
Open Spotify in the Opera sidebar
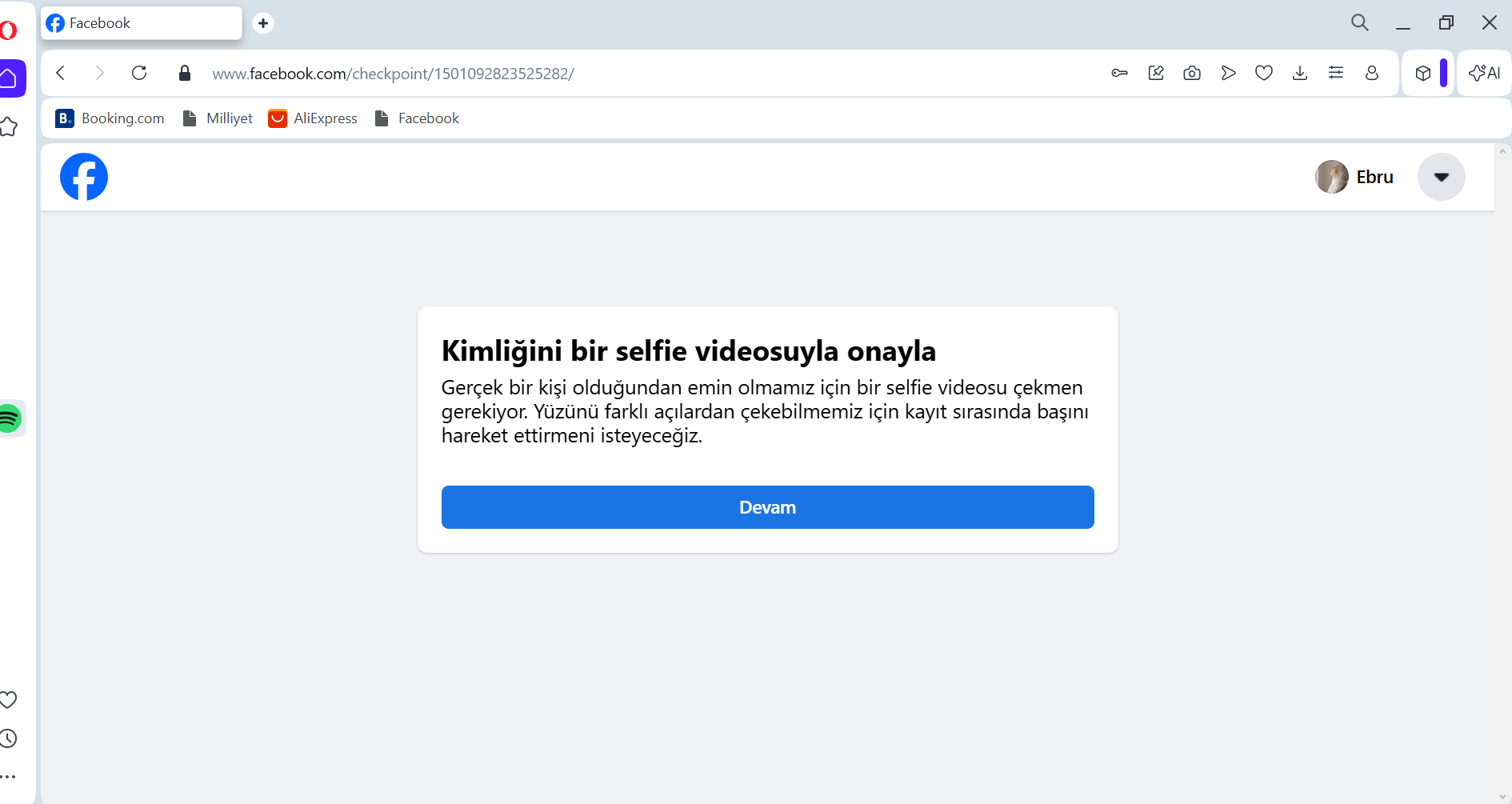(x=10, y=418)
